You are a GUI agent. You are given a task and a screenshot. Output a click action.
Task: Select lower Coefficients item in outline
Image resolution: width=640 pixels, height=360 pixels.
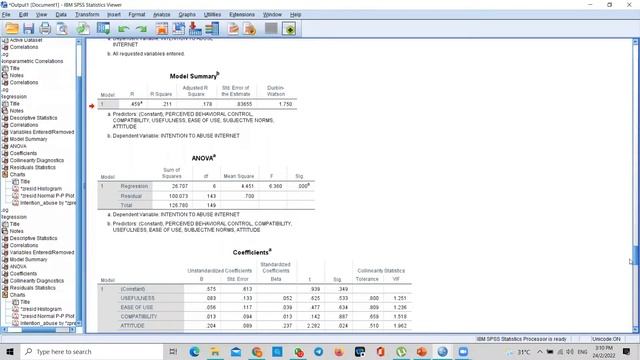[23, 273]
